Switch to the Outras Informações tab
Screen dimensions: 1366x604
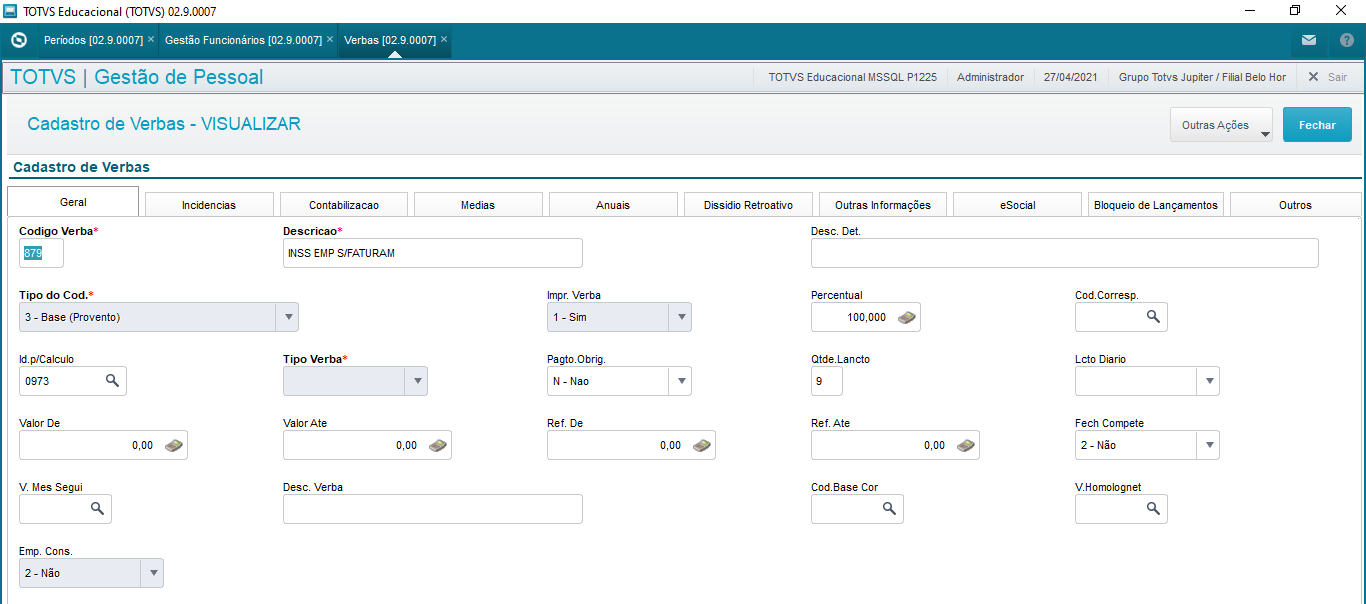click(x=883, y=205)
